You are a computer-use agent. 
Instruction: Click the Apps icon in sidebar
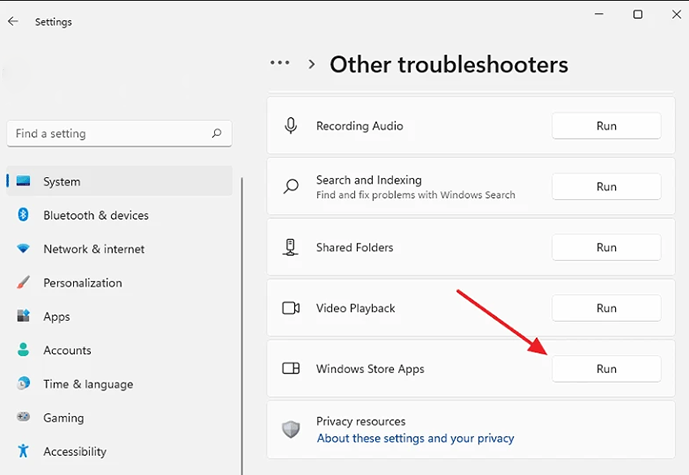click(23, 315)
